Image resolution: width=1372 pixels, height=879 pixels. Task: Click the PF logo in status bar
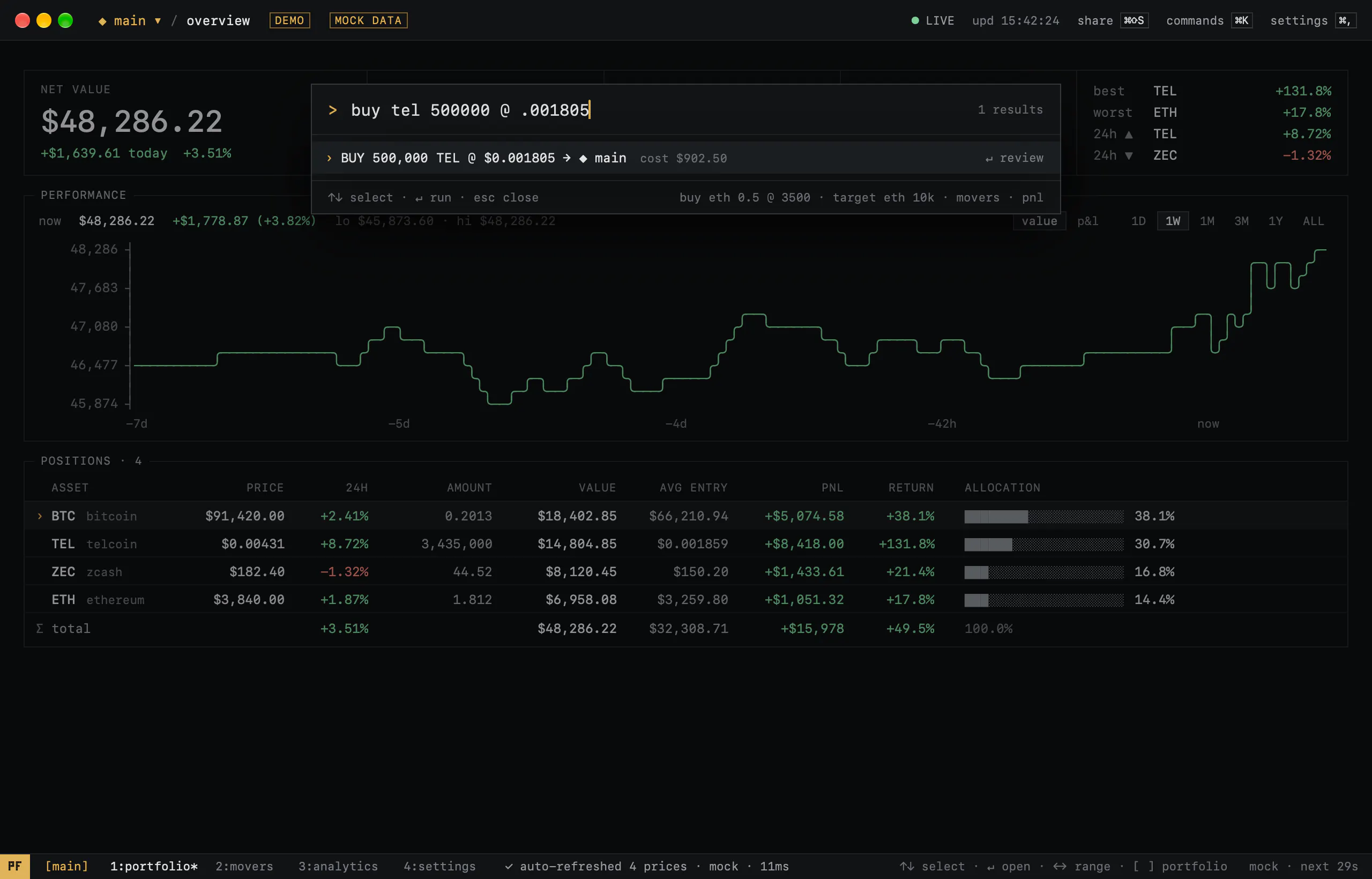15,867
